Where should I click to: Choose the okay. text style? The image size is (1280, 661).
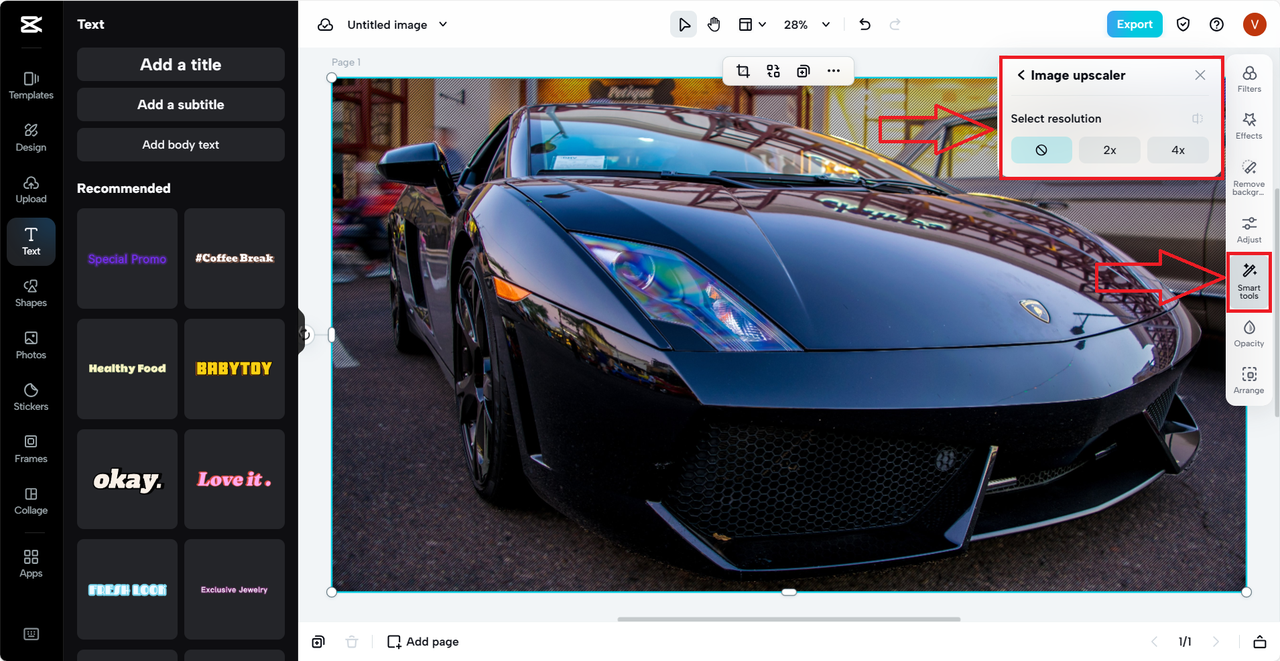(127, 479)
